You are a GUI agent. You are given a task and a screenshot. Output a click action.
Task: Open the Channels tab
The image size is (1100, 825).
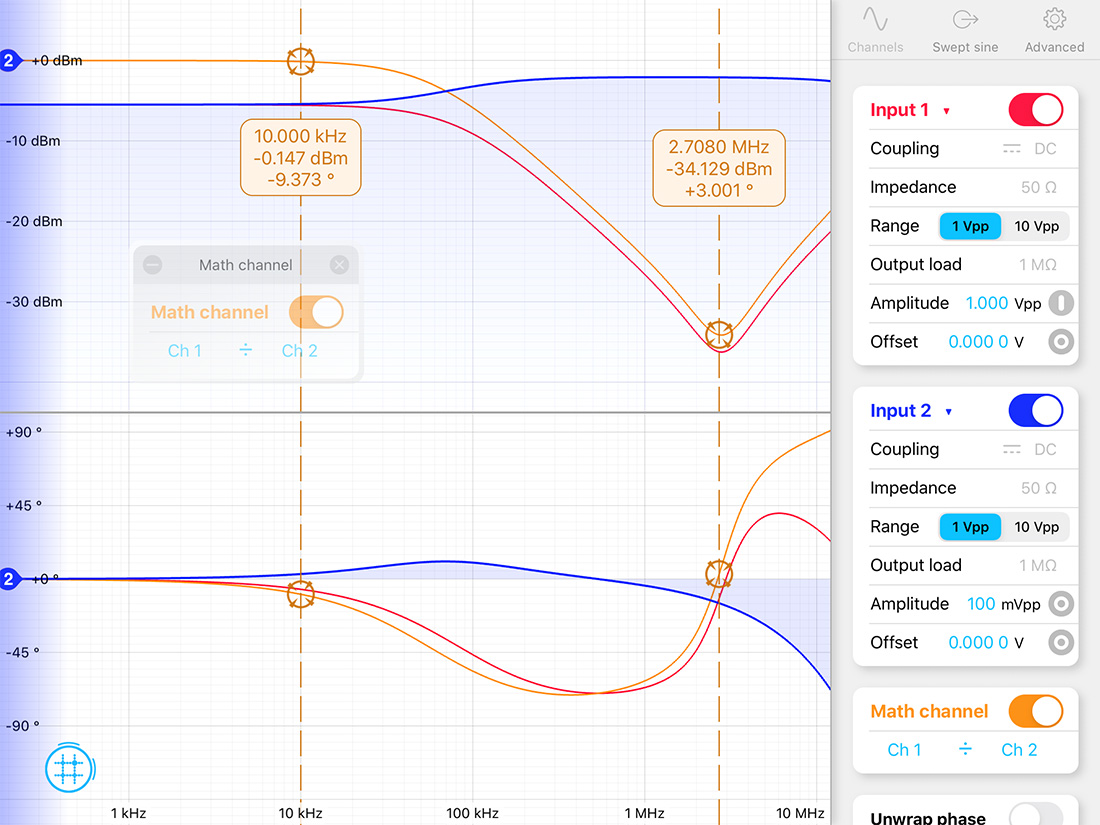(x=875, y=30)
